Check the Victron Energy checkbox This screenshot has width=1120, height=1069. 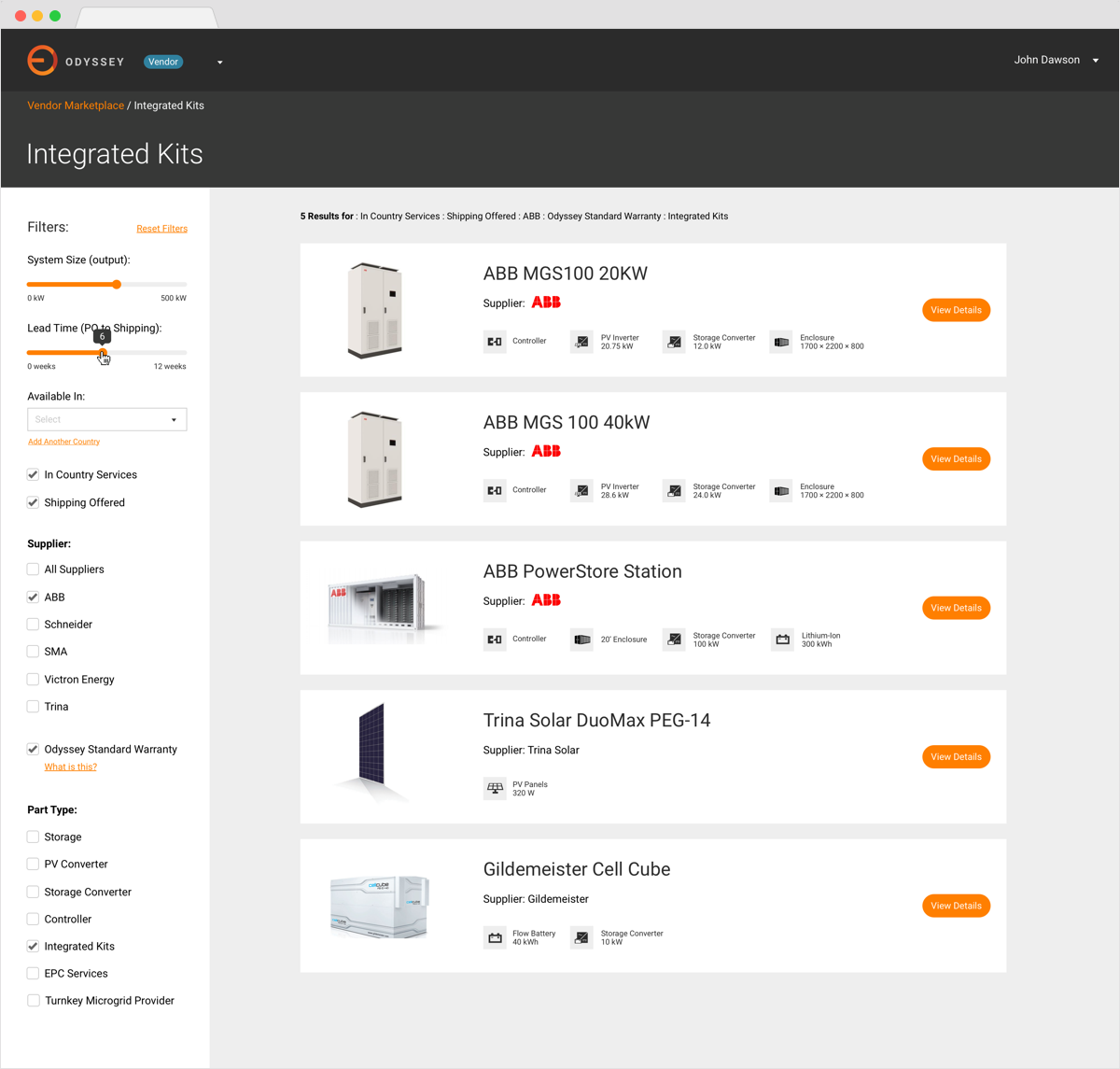34,680
